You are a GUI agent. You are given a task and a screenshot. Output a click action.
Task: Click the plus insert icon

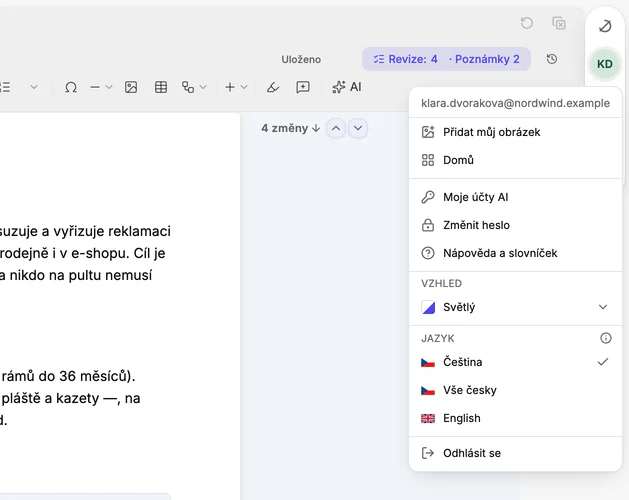tap(230, 87)
